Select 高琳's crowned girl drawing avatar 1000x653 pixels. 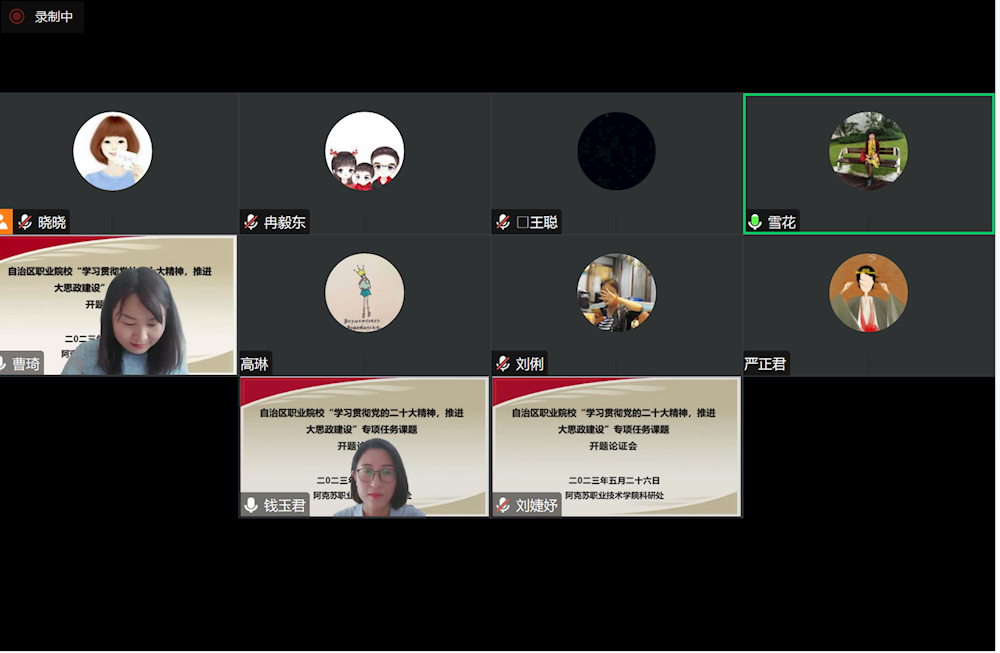point(364,292)
